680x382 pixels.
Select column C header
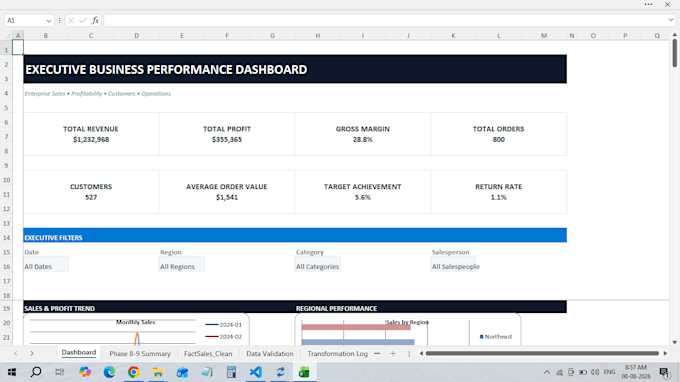coord(91,36)
